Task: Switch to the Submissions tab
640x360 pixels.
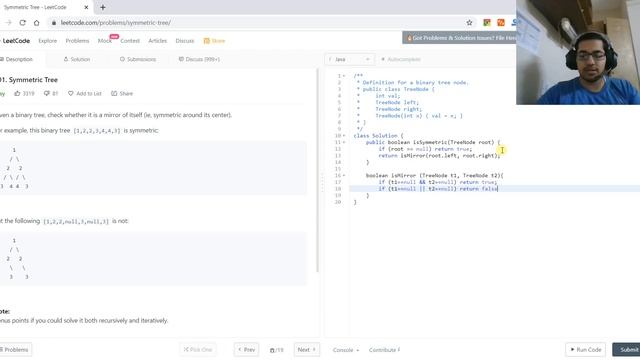Action: pyautogui.click(x=138, y=59)
